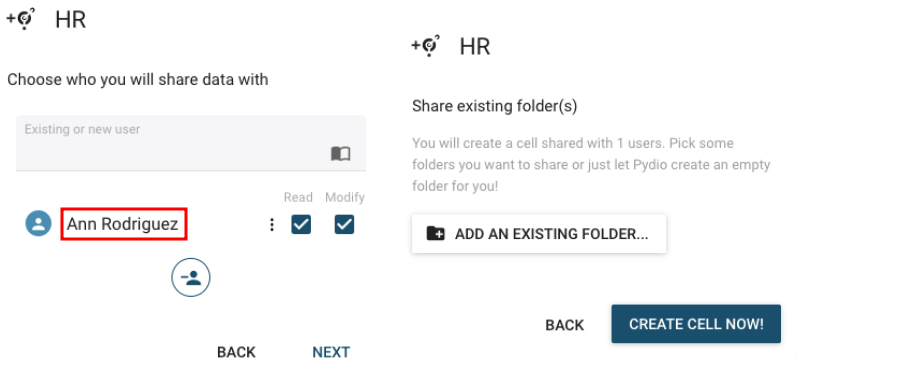
Task: Click the cell logo above 'Choose who you will share'
Action: (x=21, y=20)
